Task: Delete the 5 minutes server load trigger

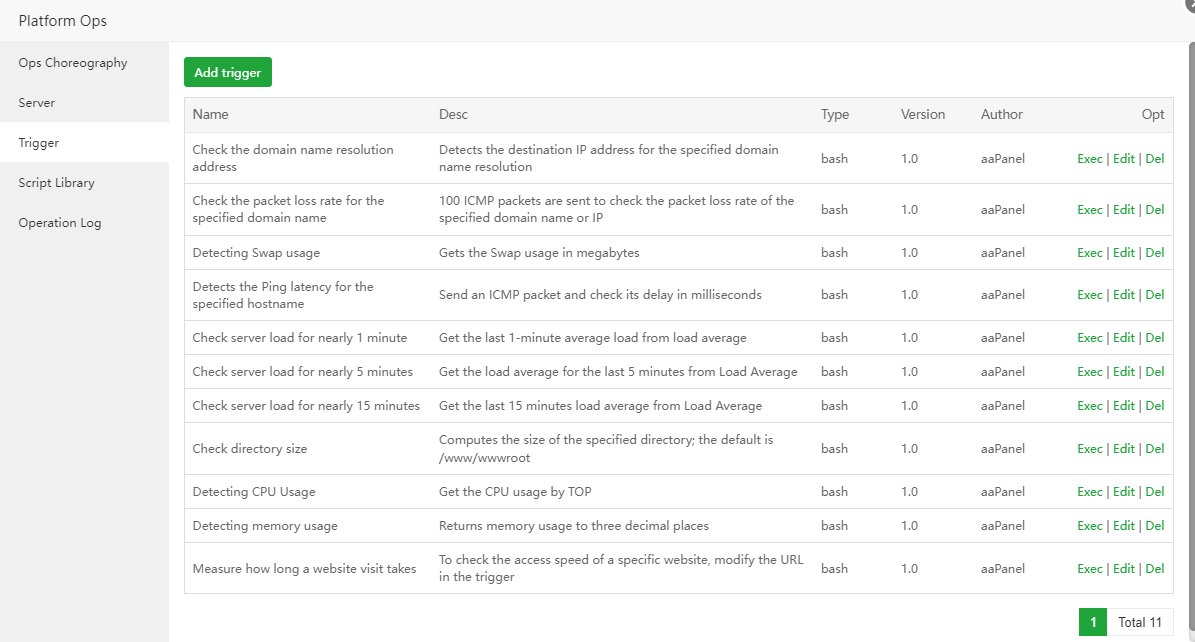Action: click(1155, 372)
